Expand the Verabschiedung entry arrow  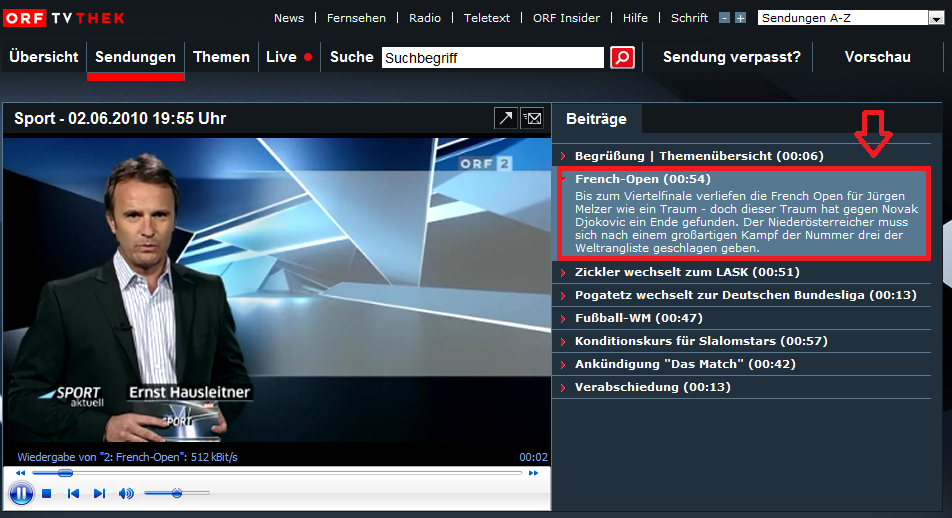(563, 388)
